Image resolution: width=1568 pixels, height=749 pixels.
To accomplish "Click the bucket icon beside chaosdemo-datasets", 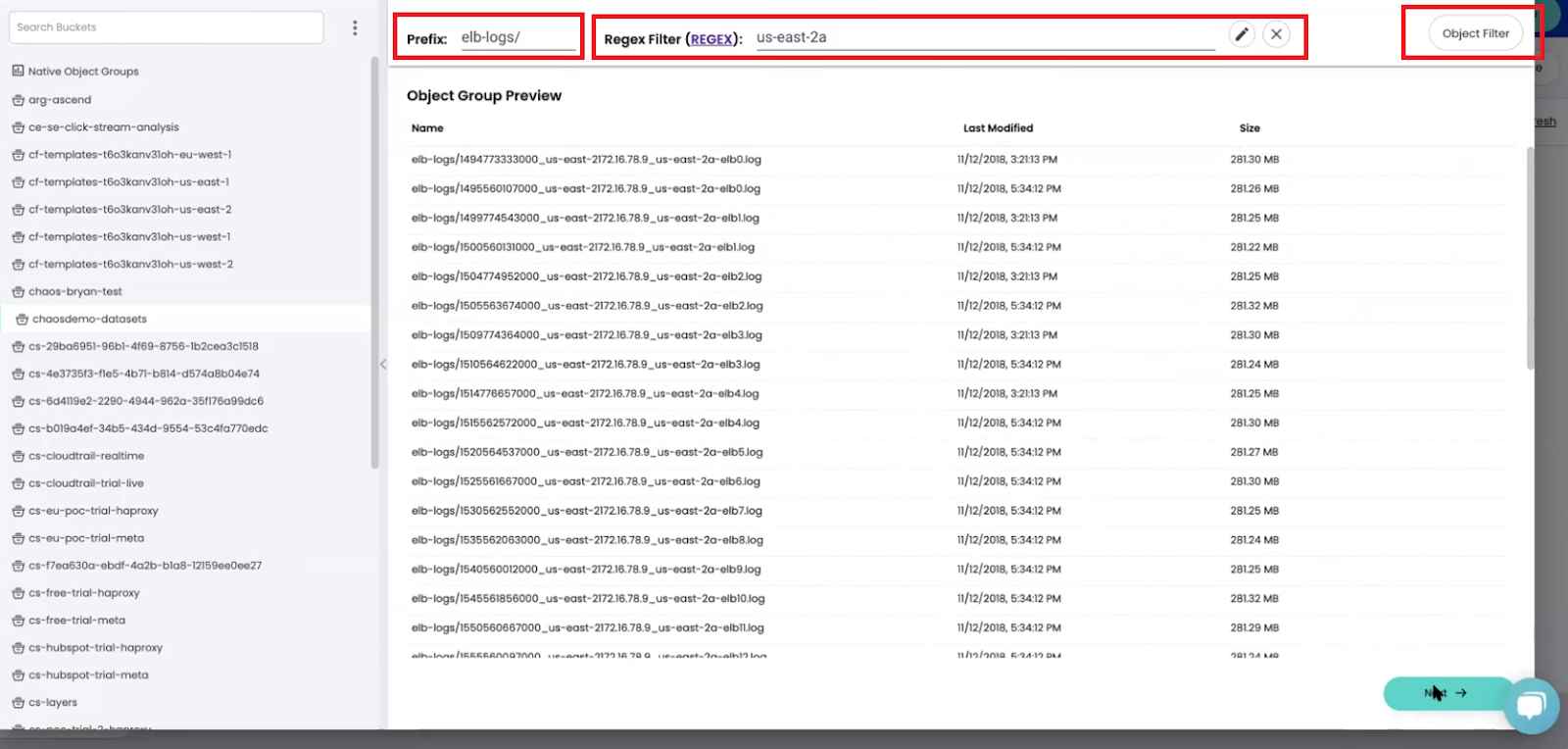I will click(x=22, y=320).
